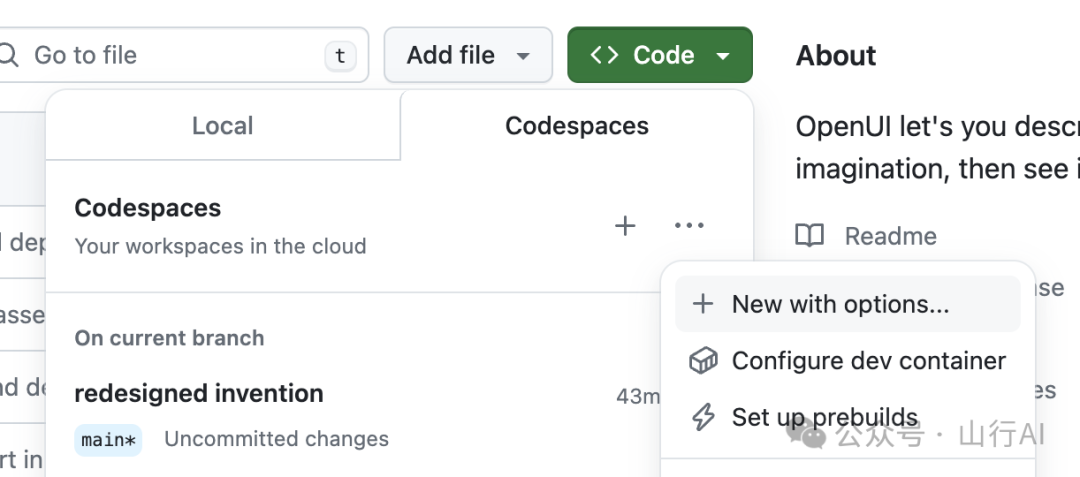1080x477 pixels.
Task: Click the main* branch label
Action: click(x=108, y=440)
